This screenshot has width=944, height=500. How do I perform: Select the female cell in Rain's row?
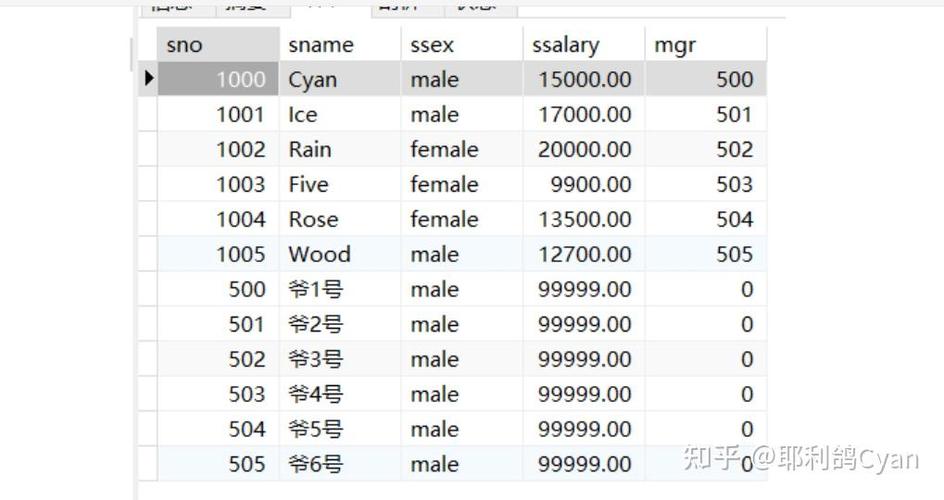pyautogui.click(x=462, y=149)
